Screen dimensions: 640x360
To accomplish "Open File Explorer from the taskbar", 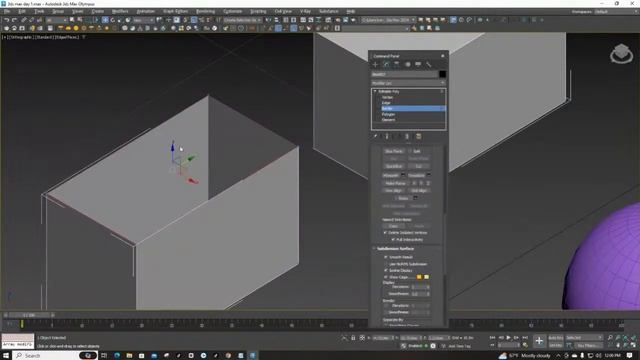I will click(129, 356).
